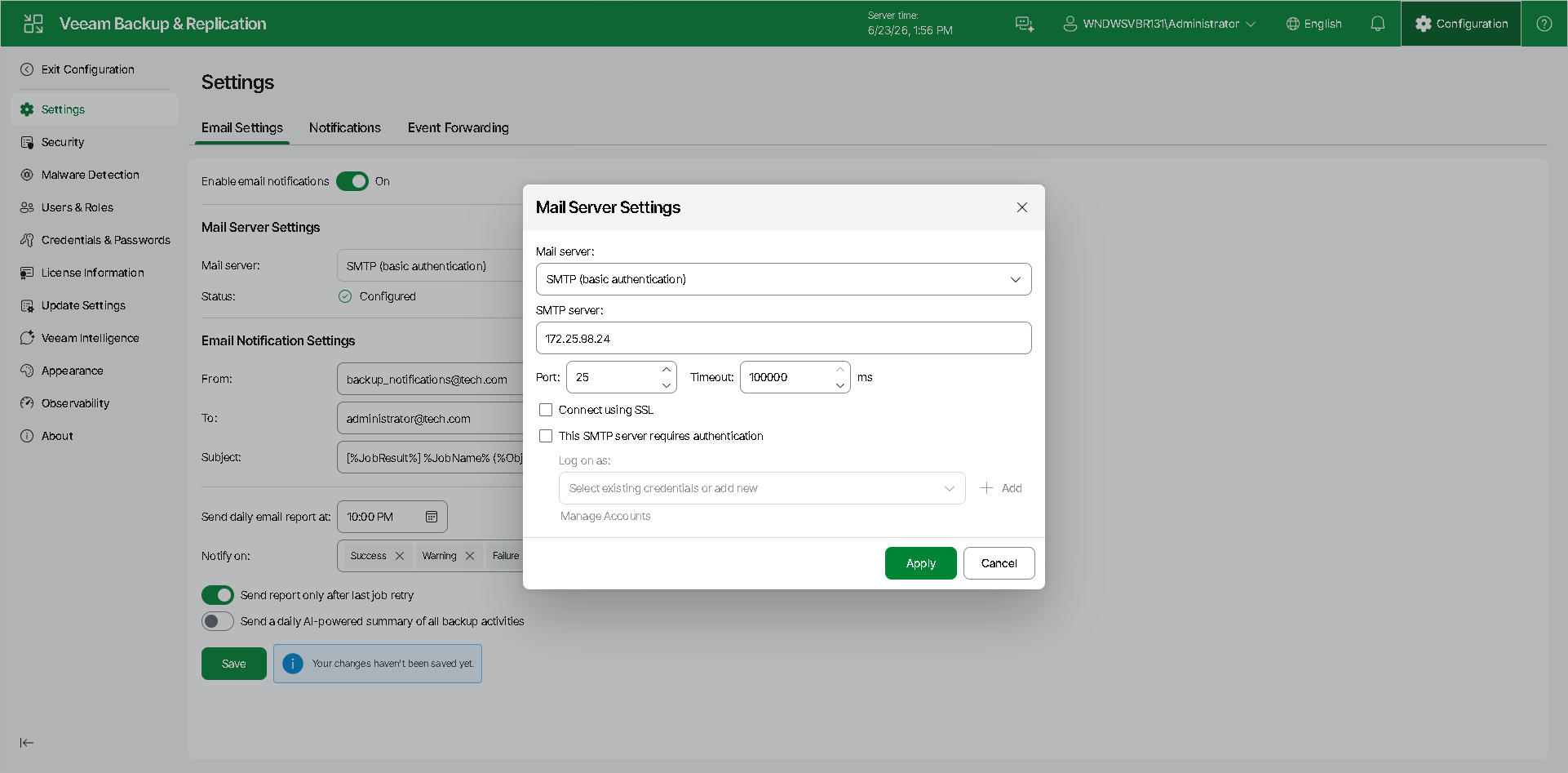This screenshot has width=1568, height=773.
Task: Click the Subject template field
Action: click(430, 457)
